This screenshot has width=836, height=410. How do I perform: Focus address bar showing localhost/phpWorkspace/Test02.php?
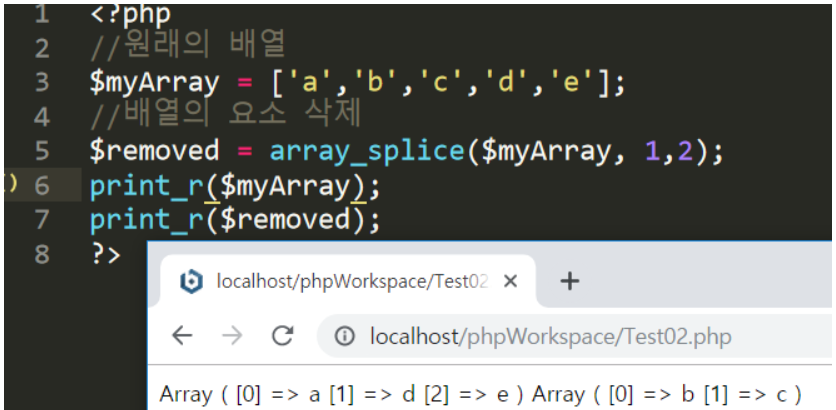pos(573,336)
